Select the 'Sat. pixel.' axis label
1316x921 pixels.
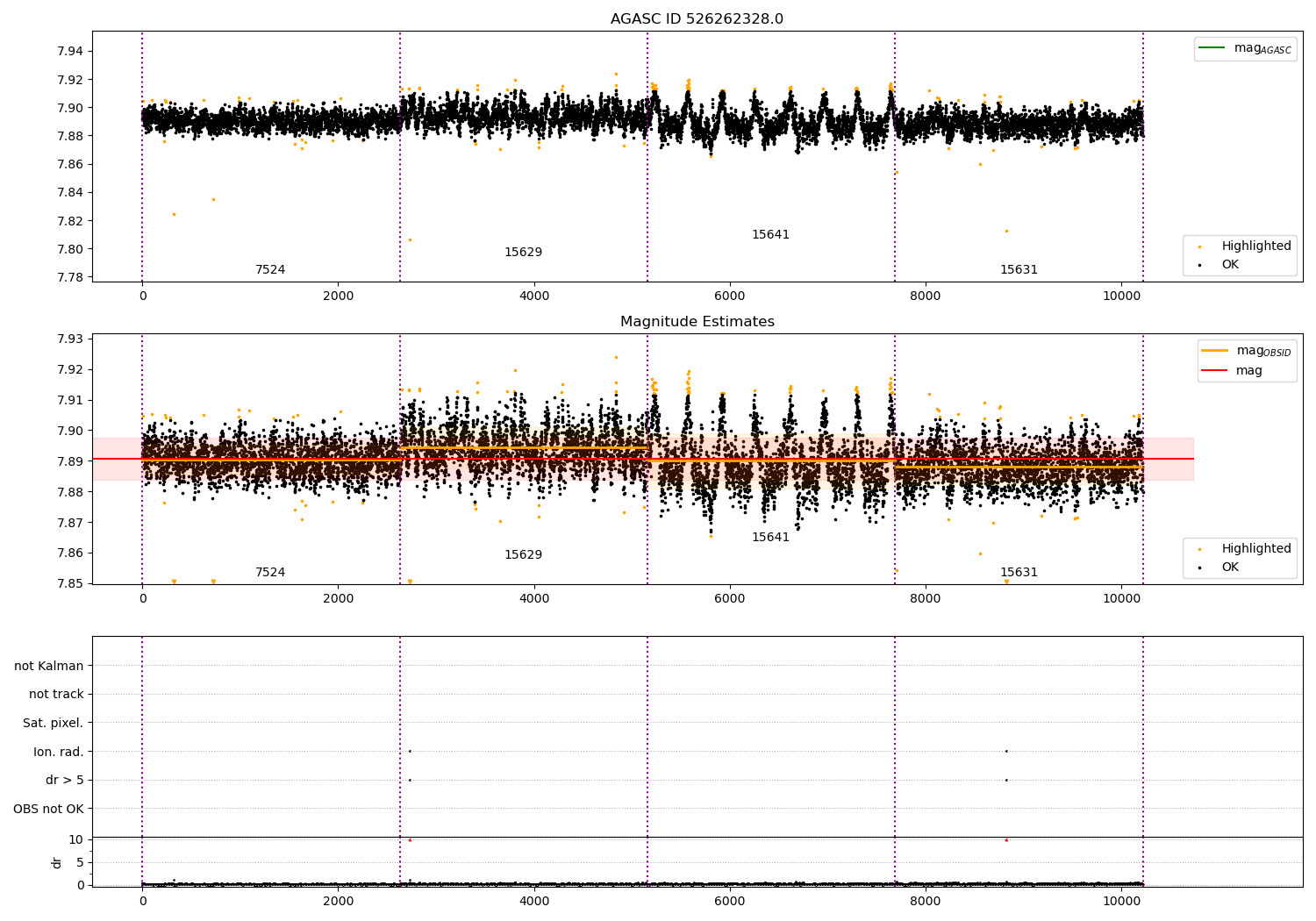pyautogui.click(x=54, y=723)
